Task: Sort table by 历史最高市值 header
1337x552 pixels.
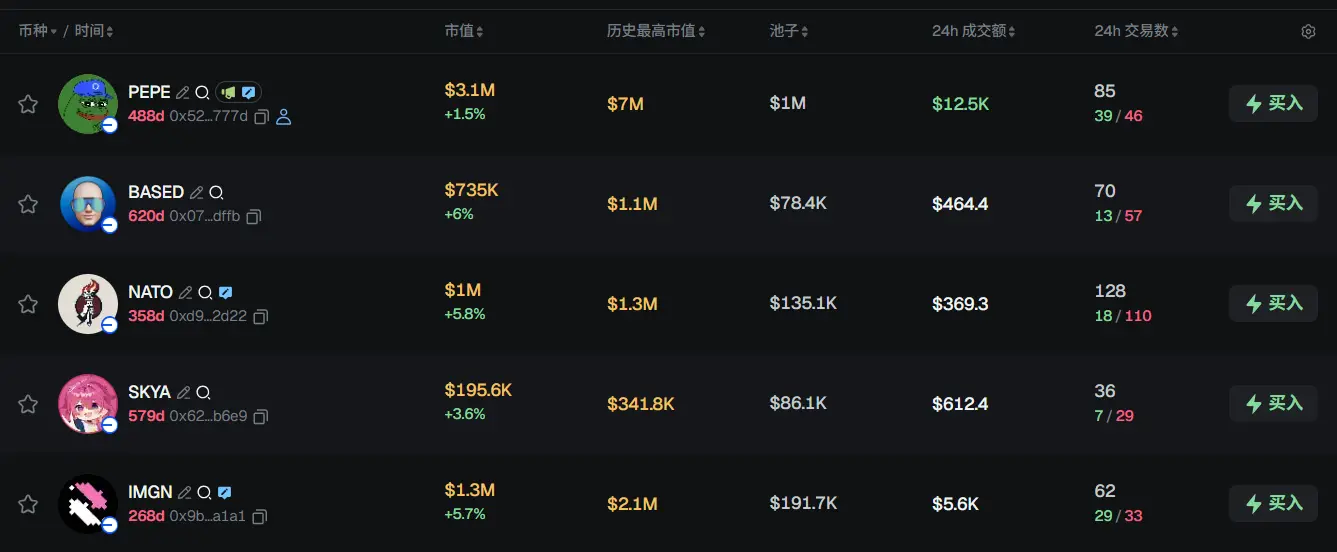Action: pos(656,32)
